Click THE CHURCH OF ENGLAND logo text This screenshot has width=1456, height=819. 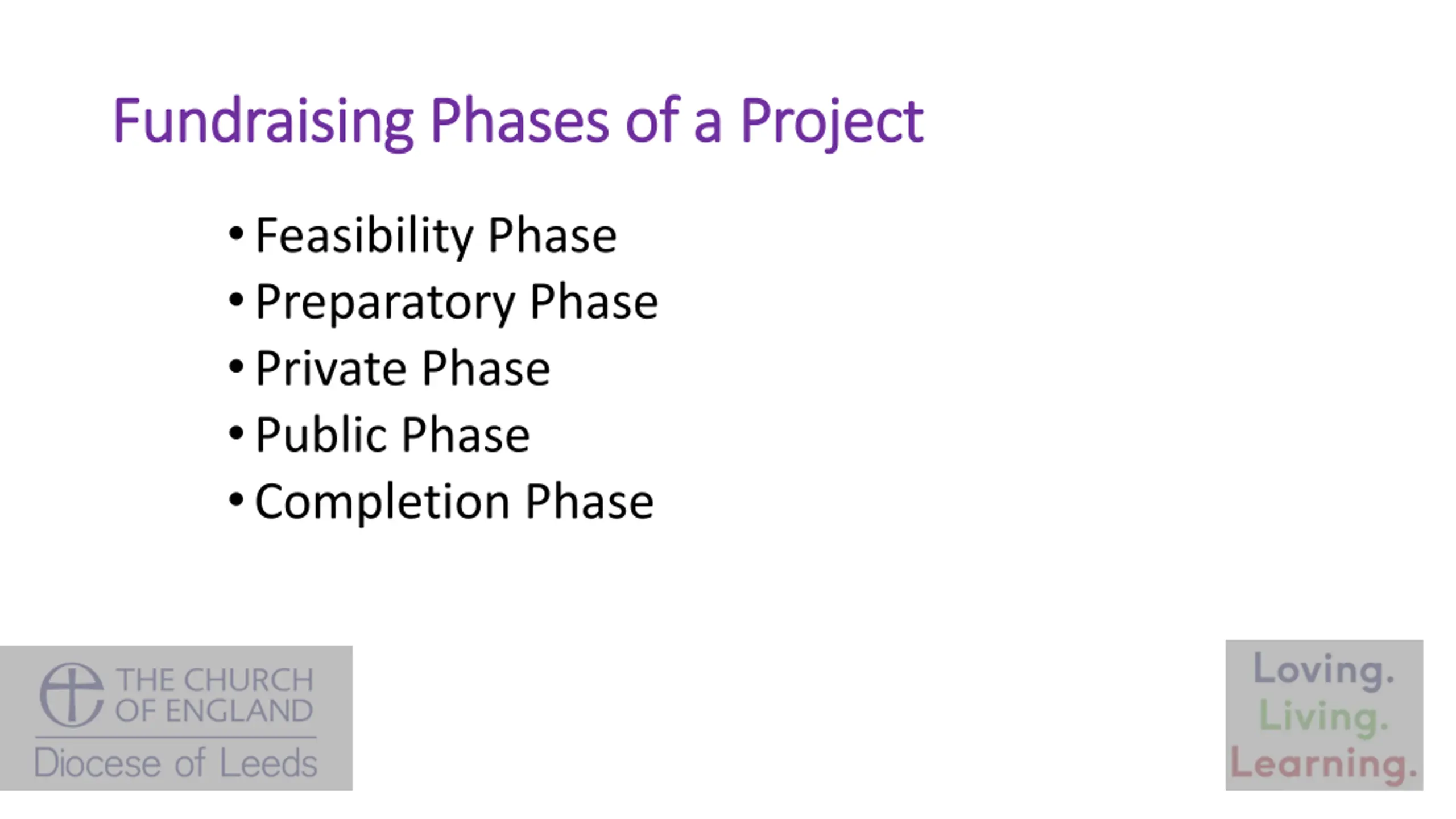pyautogui.click(x=214, y=695)
